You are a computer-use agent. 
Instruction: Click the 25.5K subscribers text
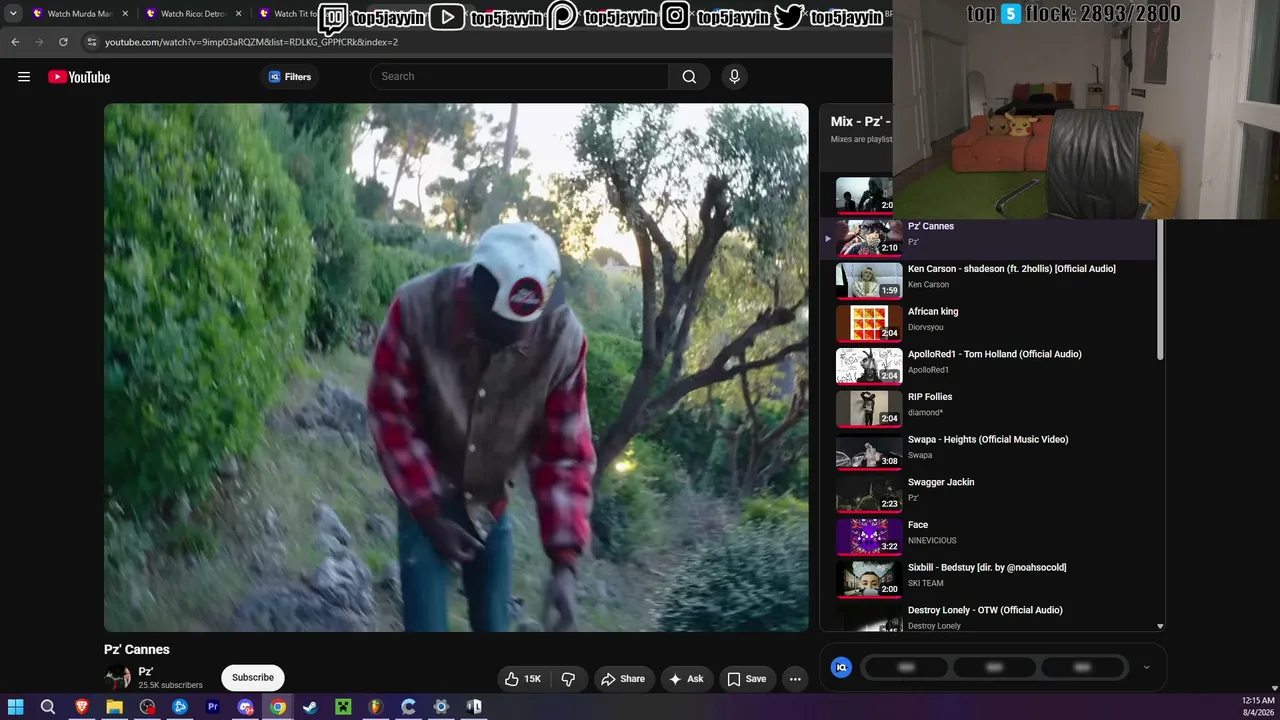point(170,686)
